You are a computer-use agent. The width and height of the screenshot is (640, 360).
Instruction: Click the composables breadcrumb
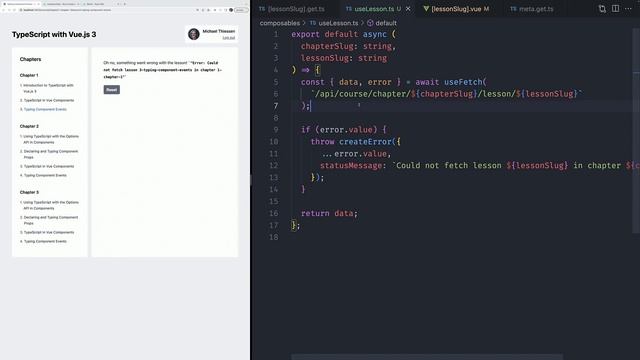[280, 23]
